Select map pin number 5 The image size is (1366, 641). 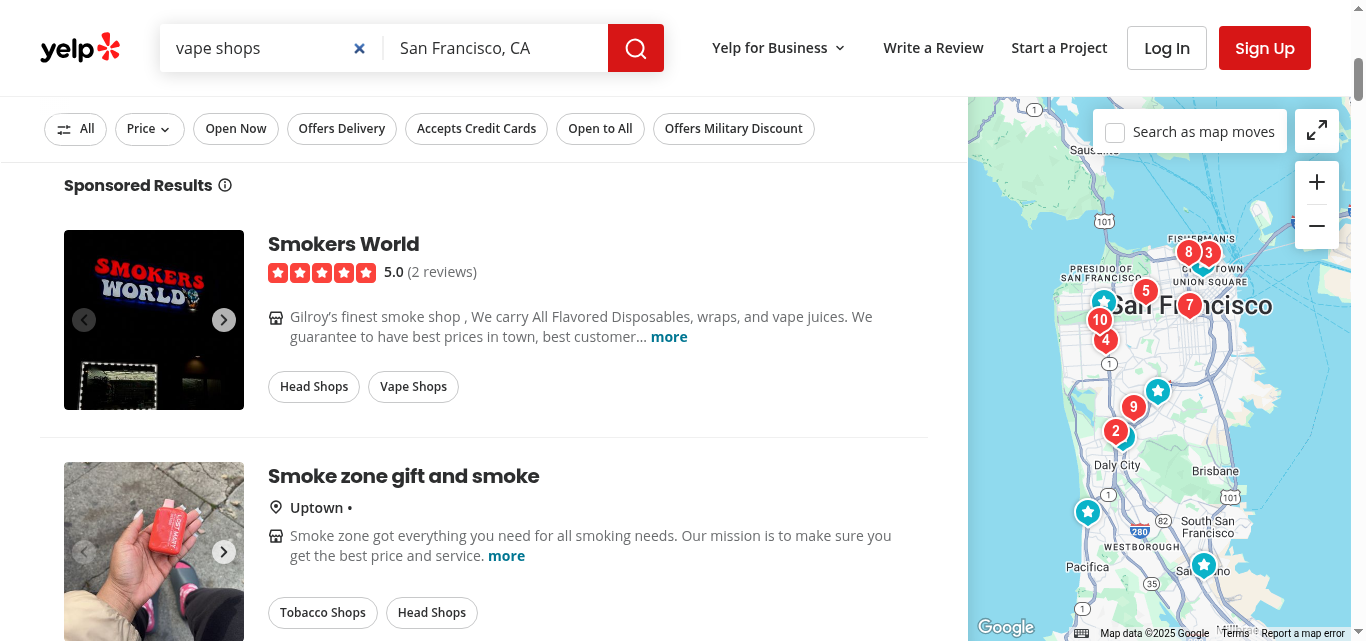point(1145,292)
